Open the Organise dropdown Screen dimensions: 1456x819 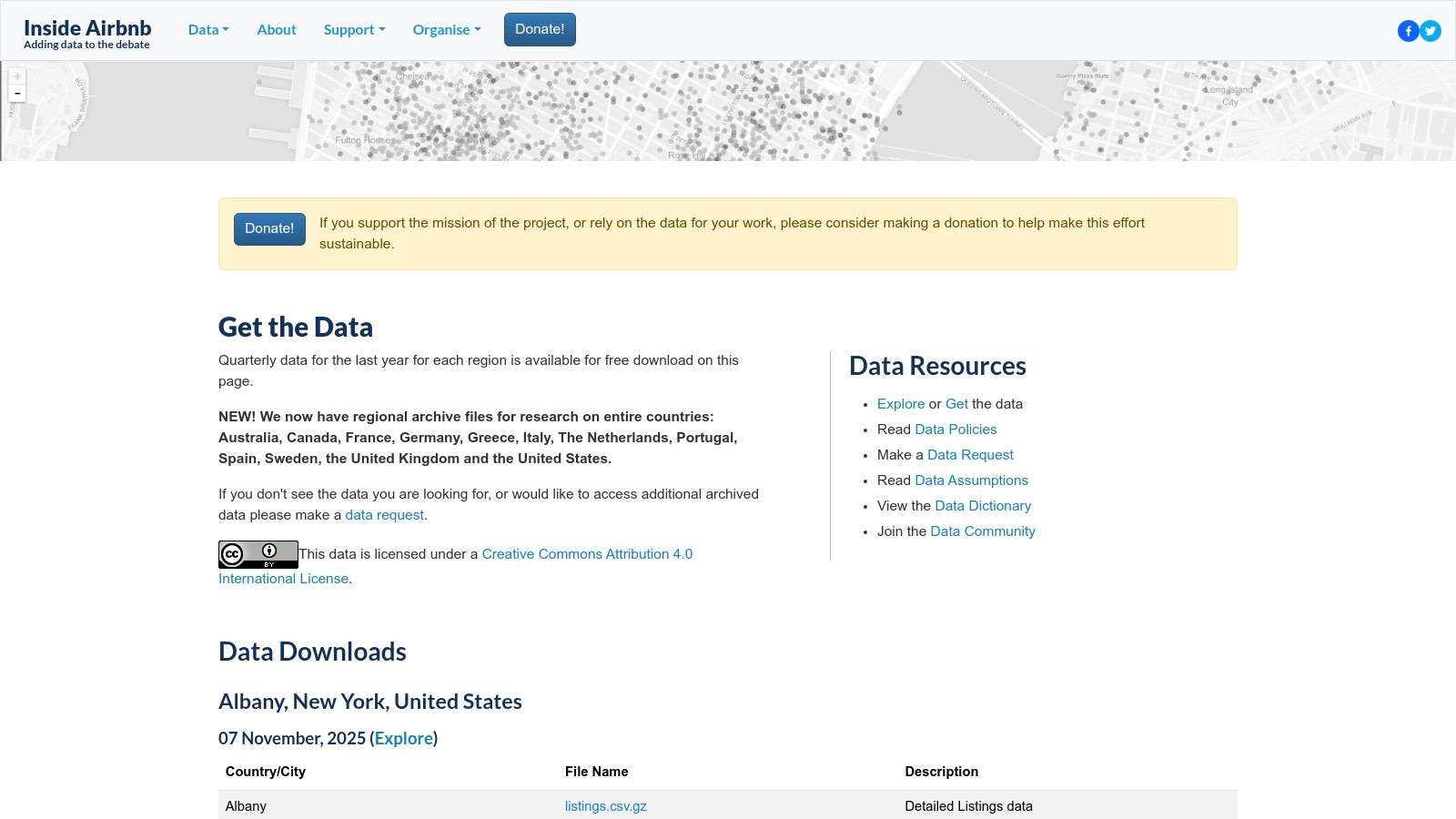[x=446, y=29]
